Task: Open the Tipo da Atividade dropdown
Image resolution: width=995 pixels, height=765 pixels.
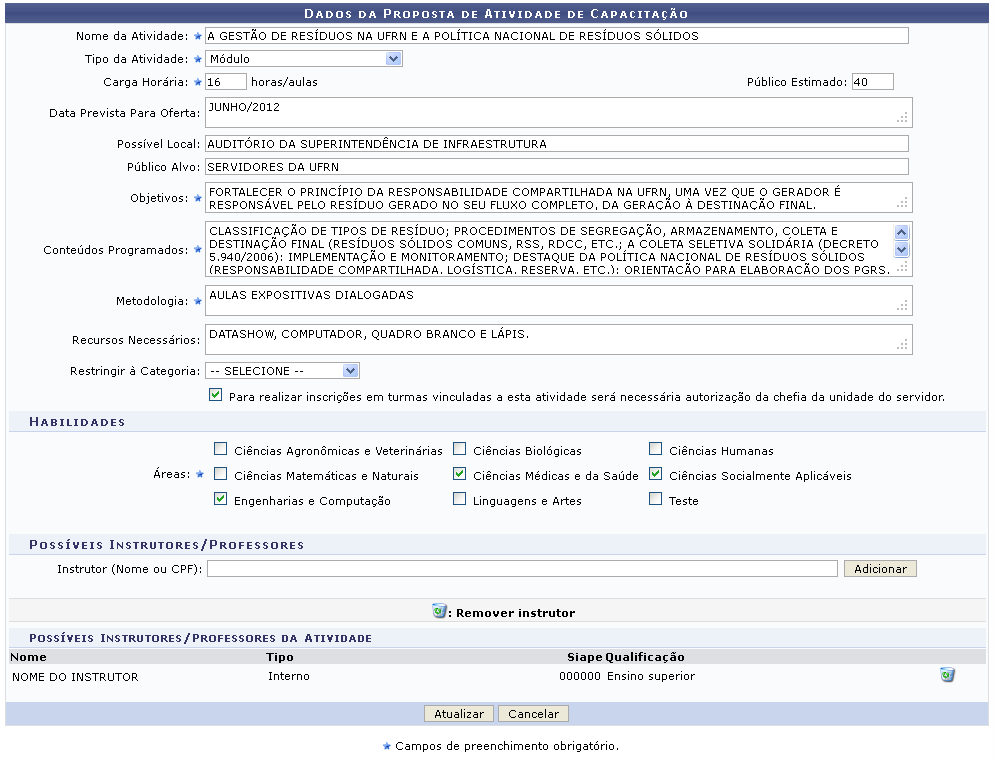Action: [x=304, y=59]
